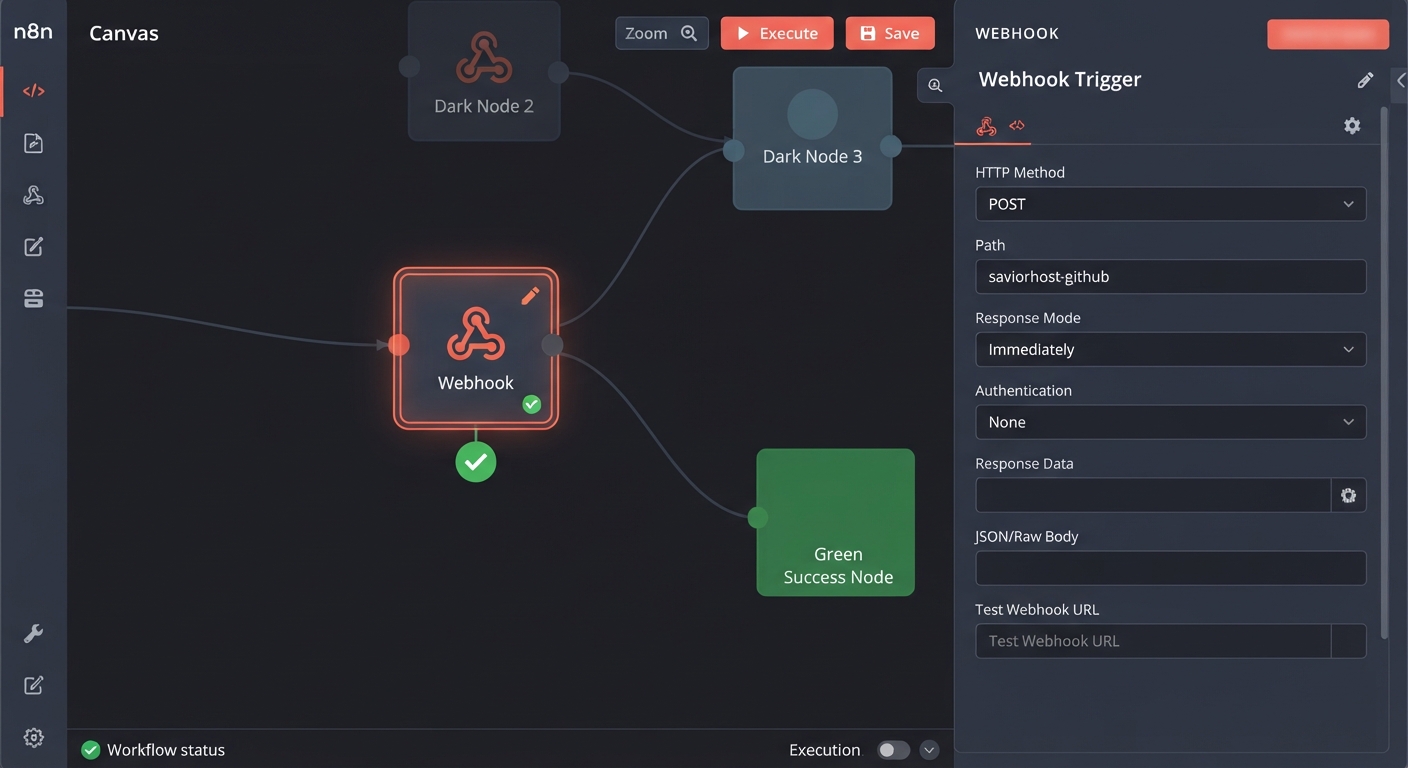Open the webhooks icon in the left sidebar

tap(33, 195)
